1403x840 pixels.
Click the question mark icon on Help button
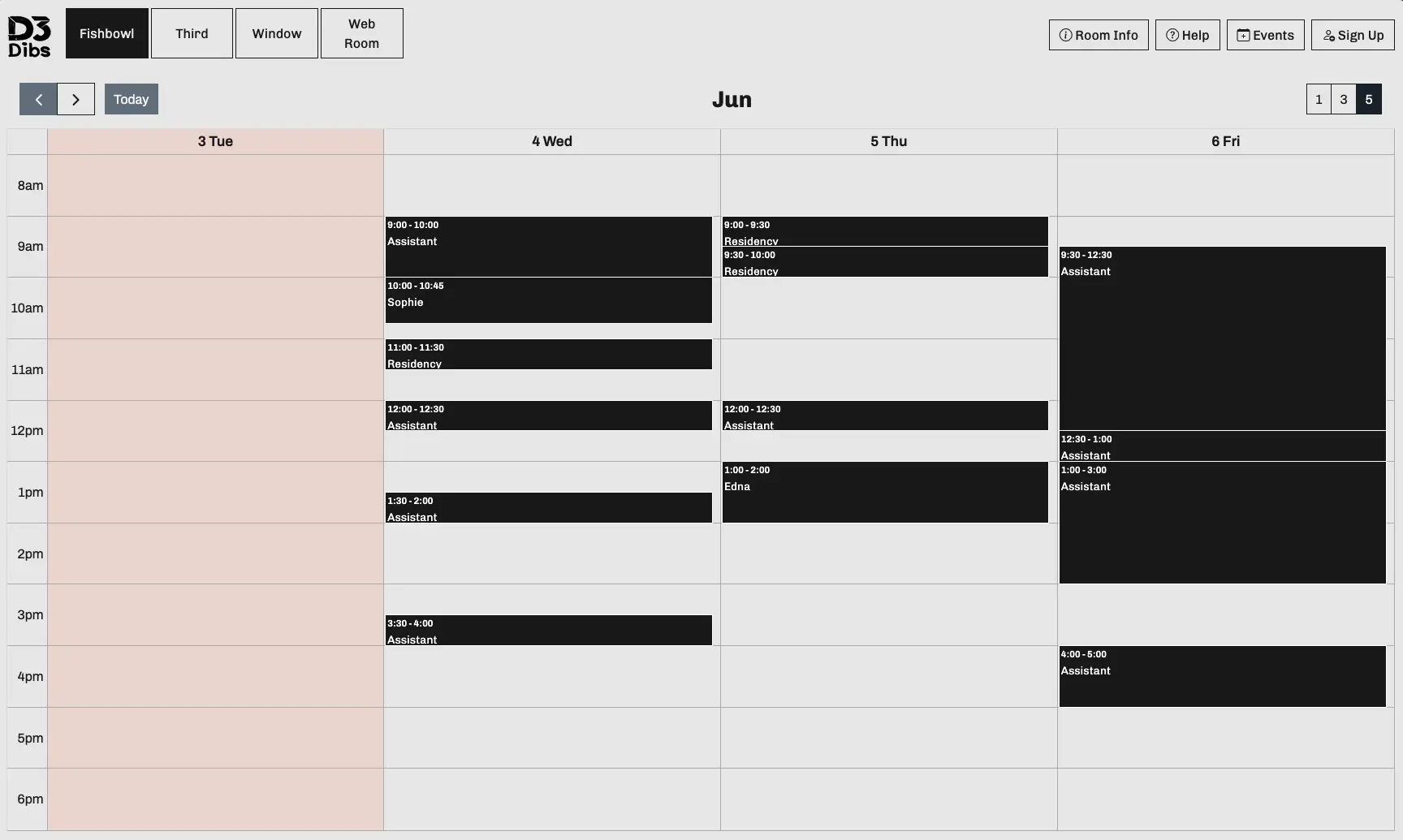coord(1172,35)
